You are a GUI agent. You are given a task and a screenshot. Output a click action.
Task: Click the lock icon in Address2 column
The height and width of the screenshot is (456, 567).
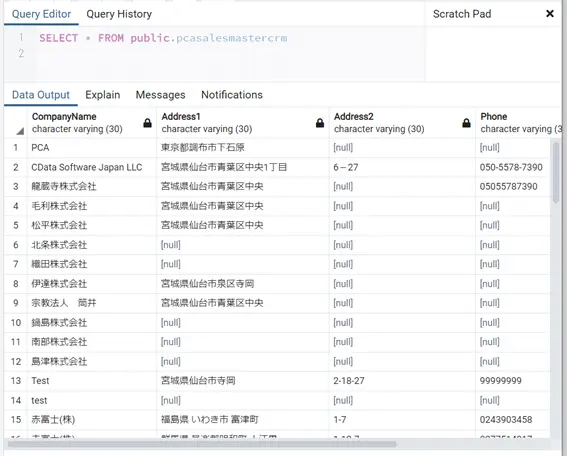pyautogui.click(x=466, y=123)
